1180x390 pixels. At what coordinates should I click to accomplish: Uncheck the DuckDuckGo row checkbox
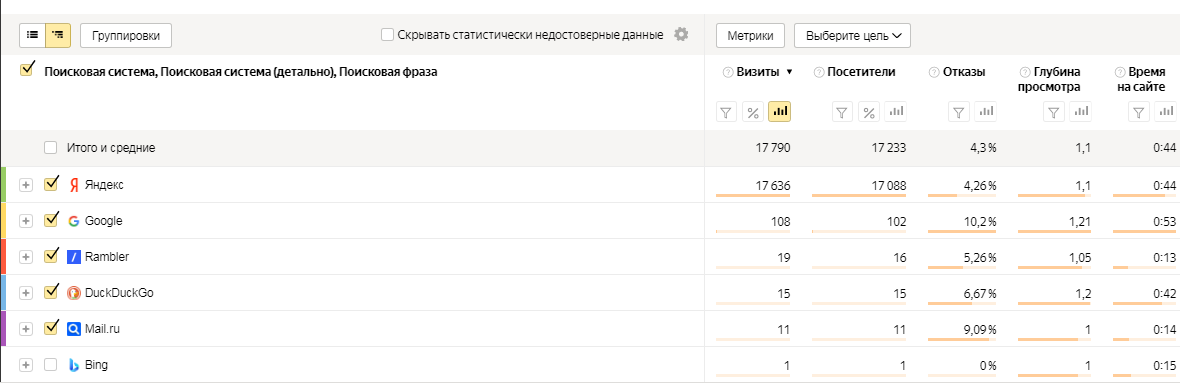pyautogui.click(x=51, y=291)
